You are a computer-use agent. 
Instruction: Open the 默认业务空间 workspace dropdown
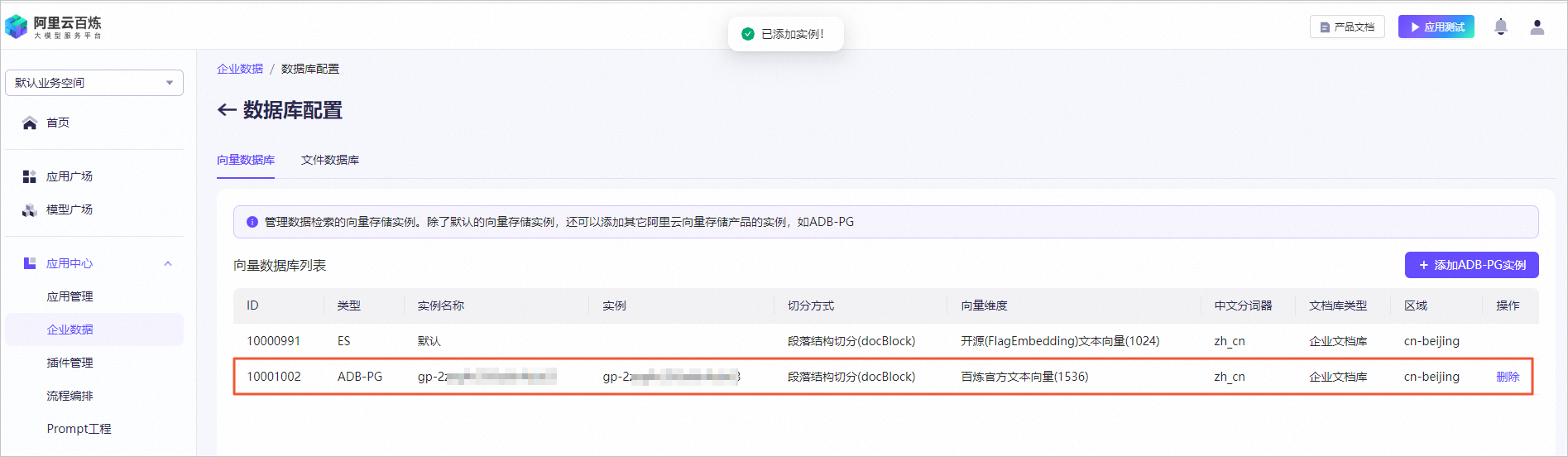(94, 83)
